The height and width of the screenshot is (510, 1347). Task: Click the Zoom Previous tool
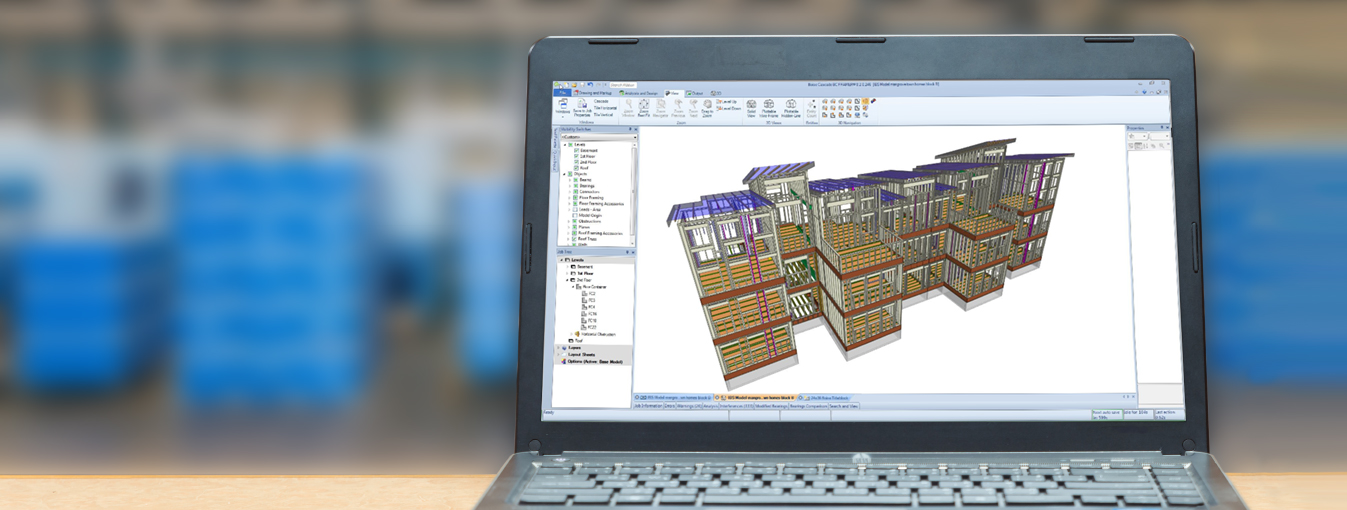tap(678, 109)
